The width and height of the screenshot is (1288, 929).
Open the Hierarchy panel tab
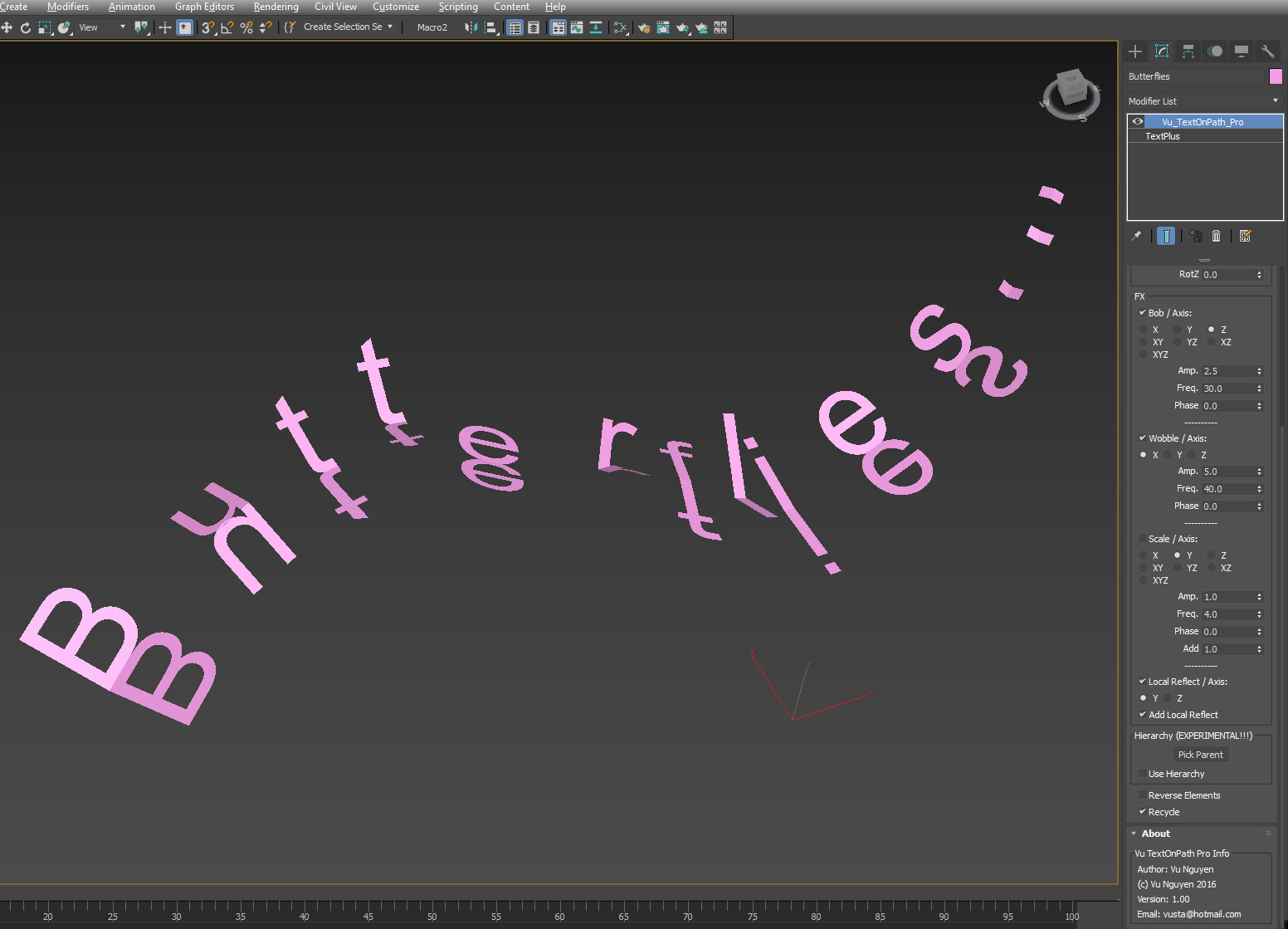[1188, 51]
